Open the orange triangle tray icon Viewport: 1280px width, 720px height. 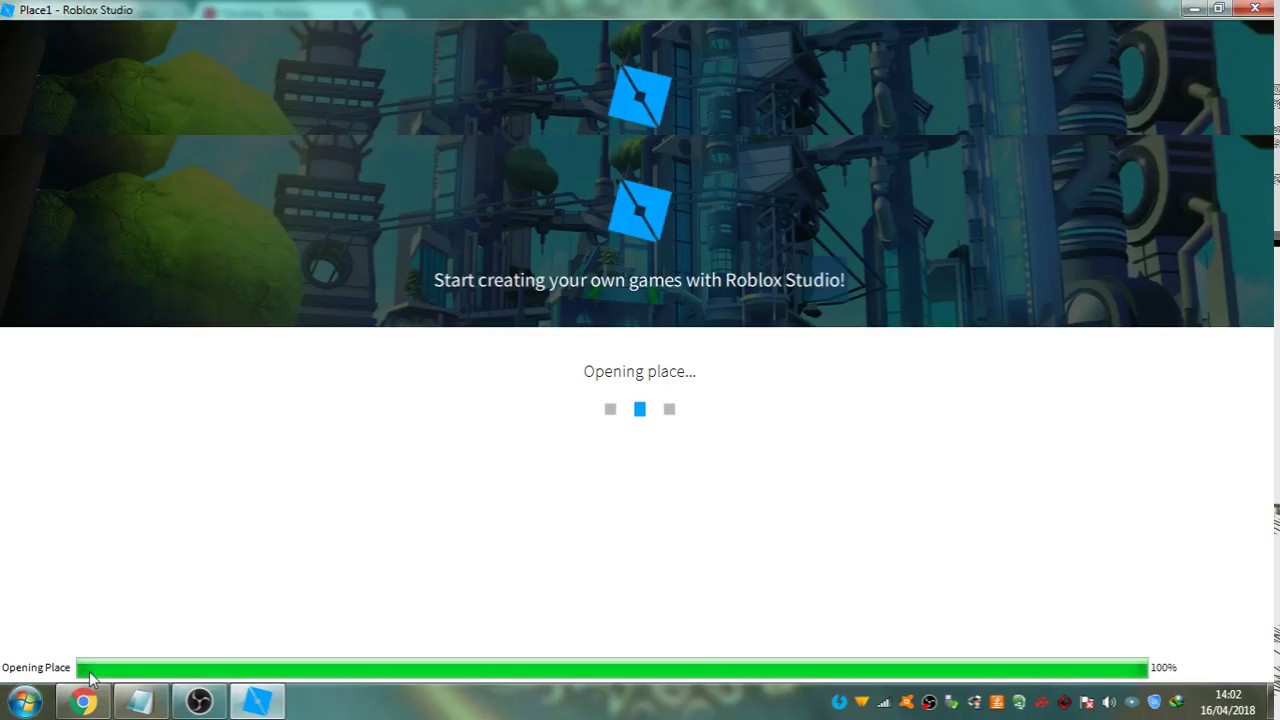pos(861,701)
